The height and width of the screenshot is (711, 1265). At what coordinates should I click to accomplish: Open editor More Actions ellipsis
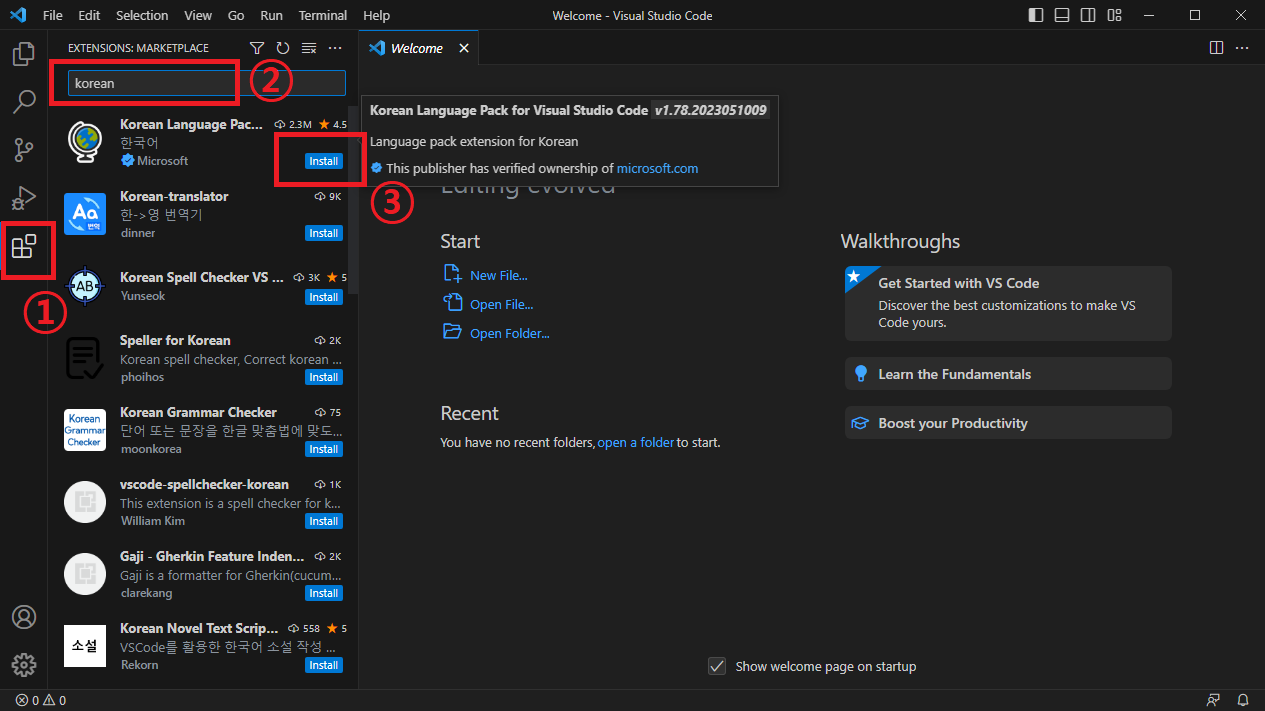(1242, 48)
